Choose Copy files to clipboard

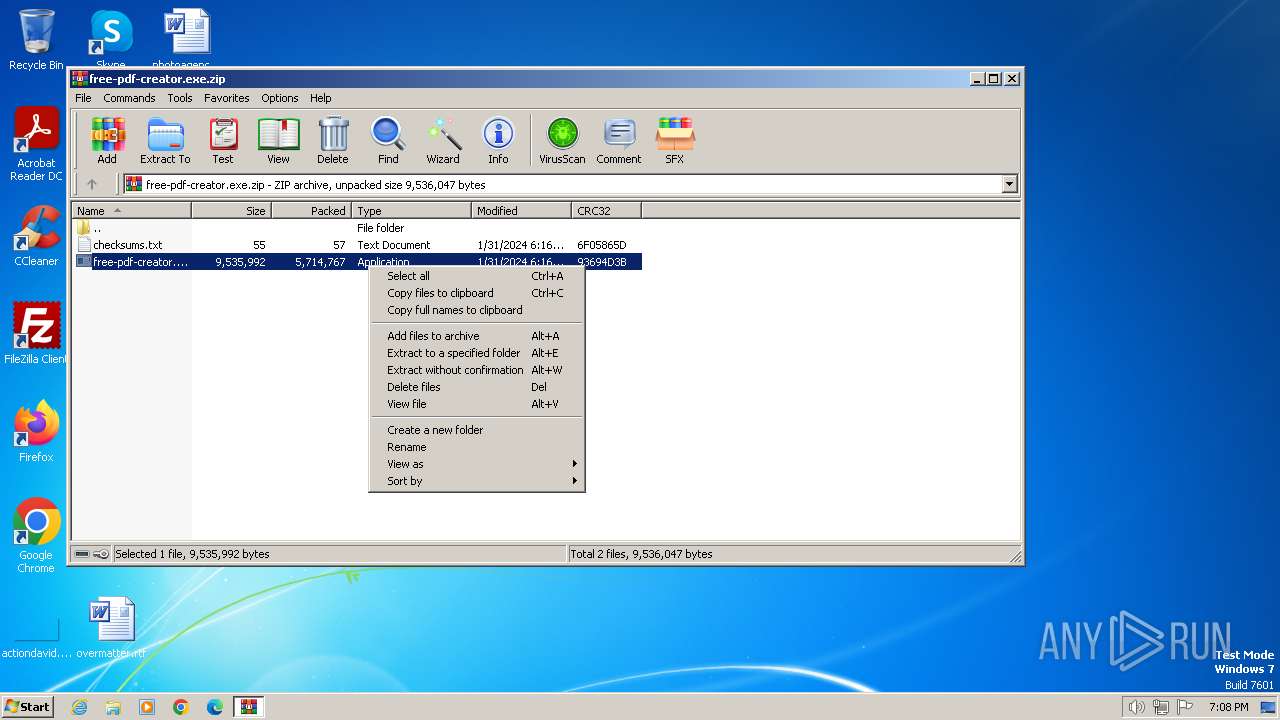(477, 293)
